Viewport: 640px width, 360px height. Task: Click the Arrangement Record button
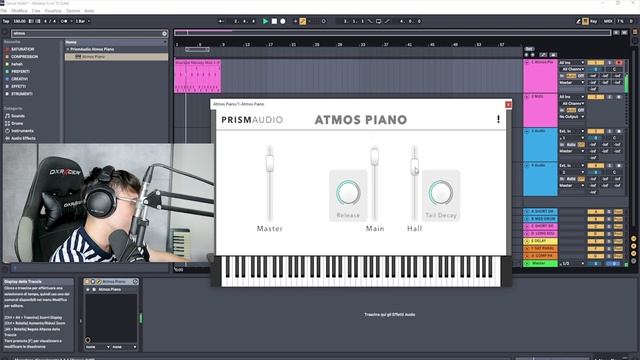pyautogui.click(x=283, y=21)
